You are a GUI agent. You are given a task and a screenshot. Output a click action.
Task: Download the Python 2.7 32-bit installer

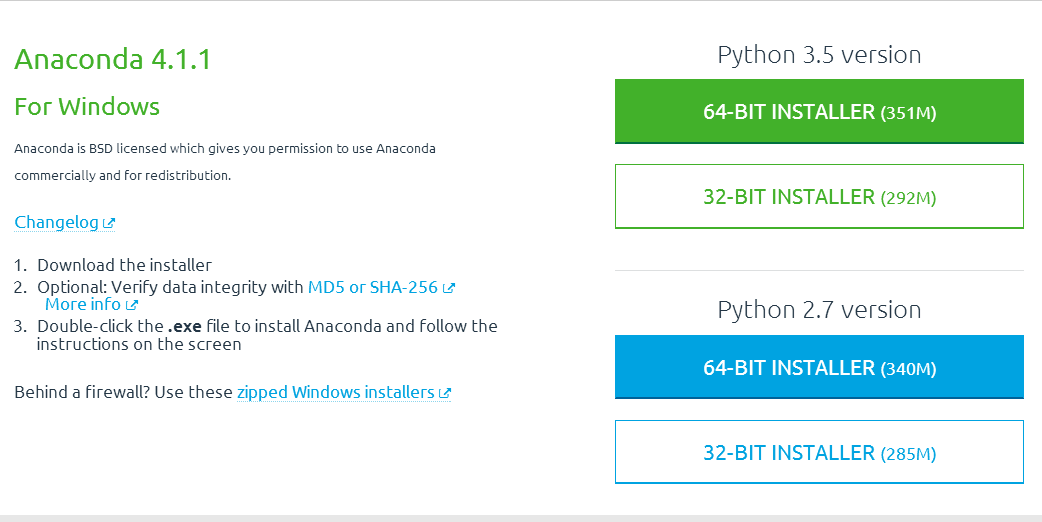click(819, 452)
